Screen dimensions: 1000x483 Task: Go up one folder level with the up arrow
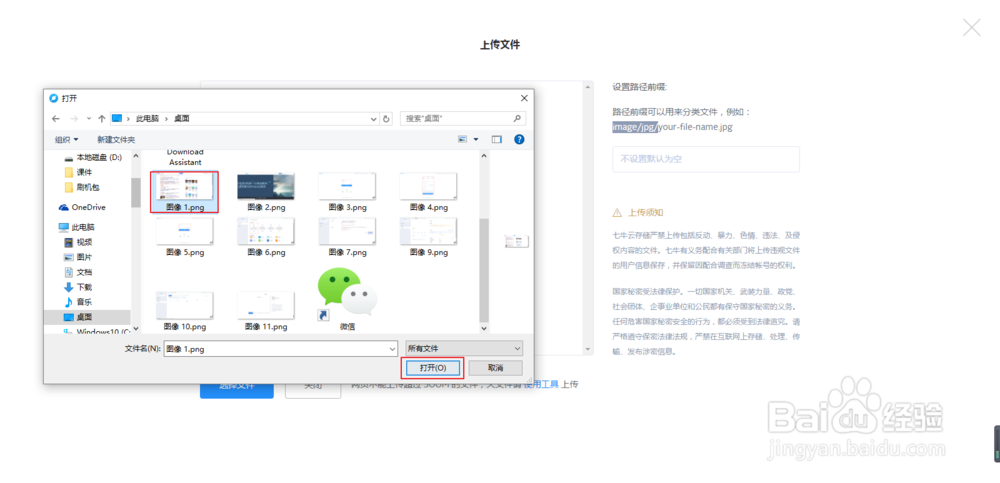pos(101,119)
